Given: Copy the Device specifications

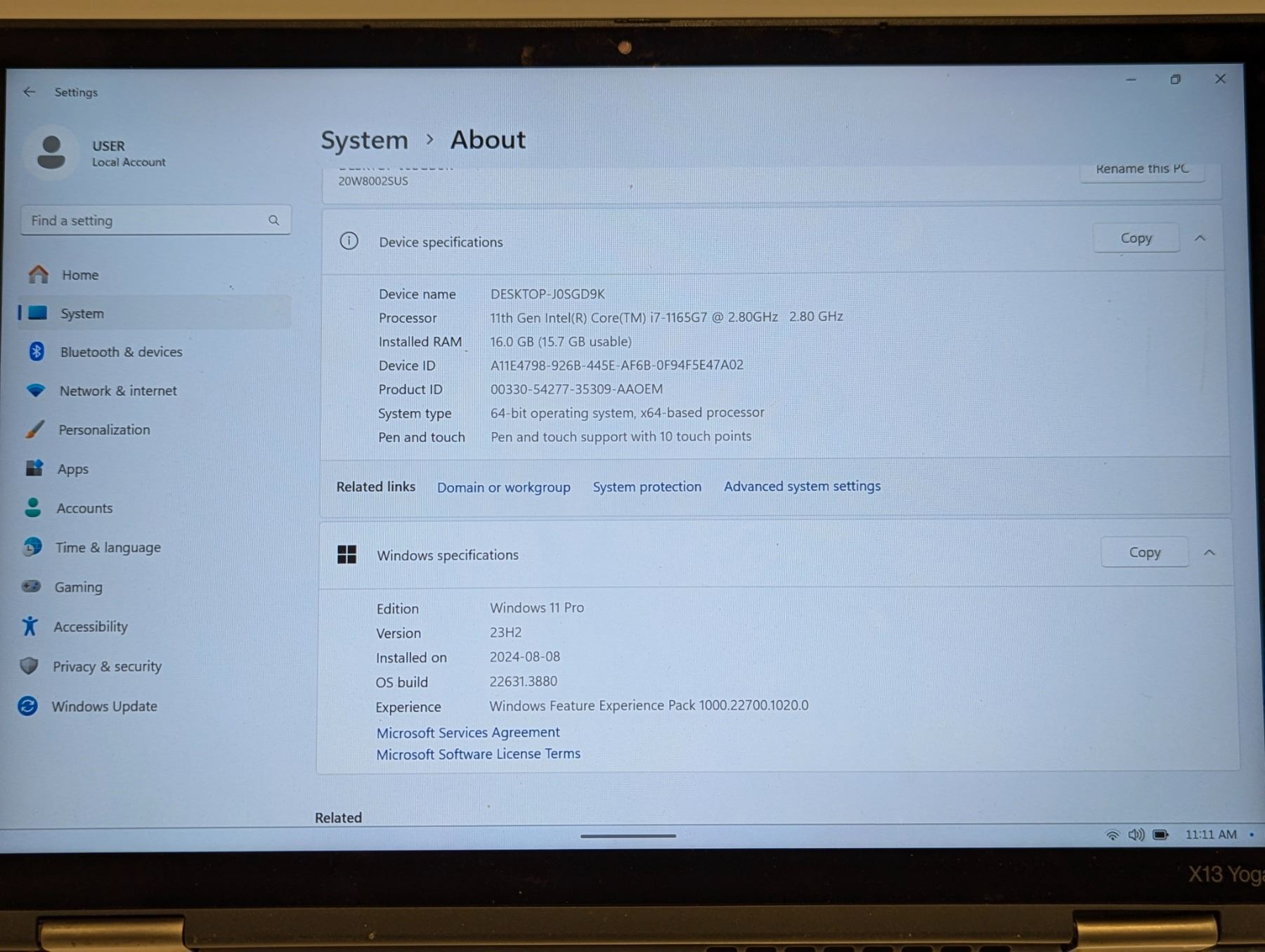Looking at the screenshot, I should click(1136, 239).
